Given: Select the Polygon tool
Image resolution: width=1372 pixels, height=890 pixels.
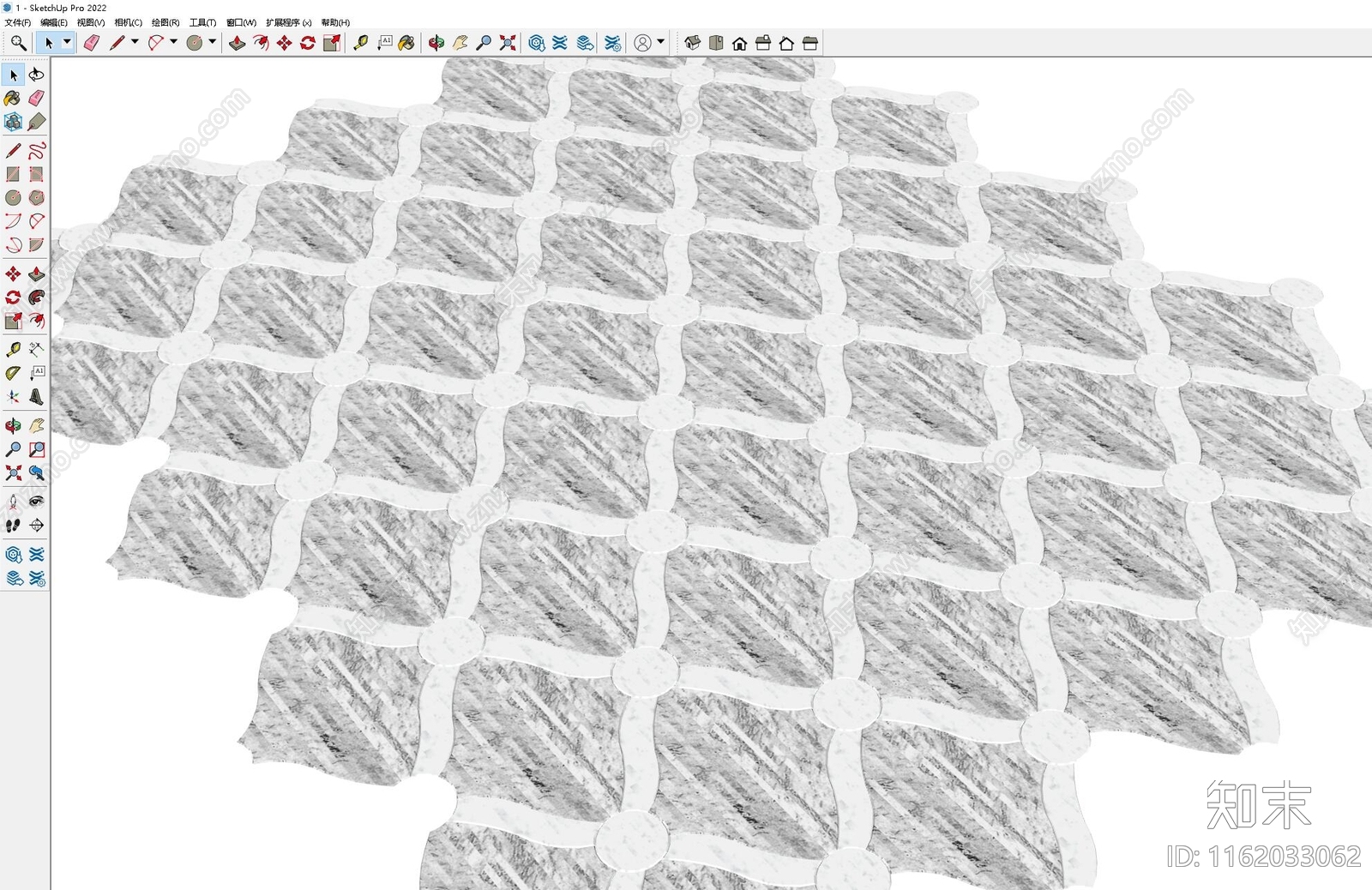Looking at the screenshot, I should [36, 197].
